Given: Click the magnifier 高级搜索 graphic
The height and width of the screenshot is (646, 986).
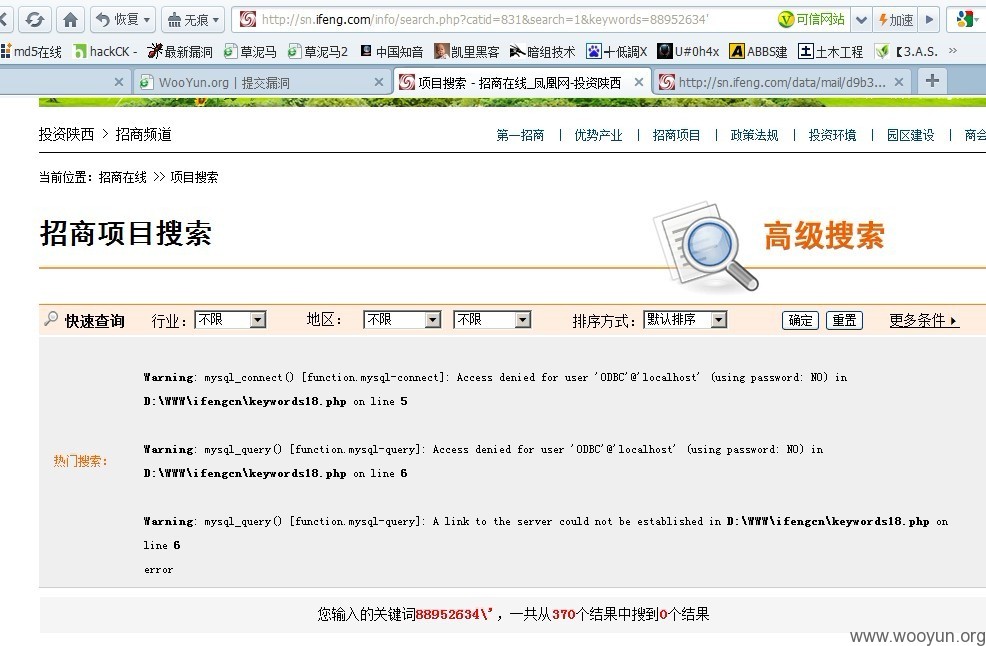Looking at the screenshot, I should point(704,248).
